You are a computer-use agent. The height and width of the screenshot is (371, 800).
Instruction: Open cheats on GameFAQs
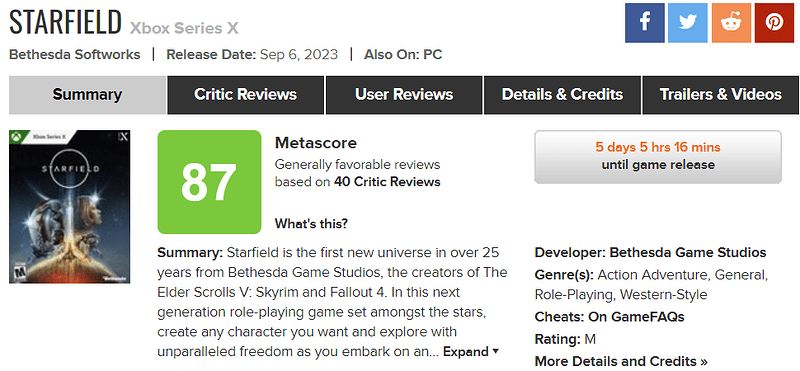[x=636, y=317]
